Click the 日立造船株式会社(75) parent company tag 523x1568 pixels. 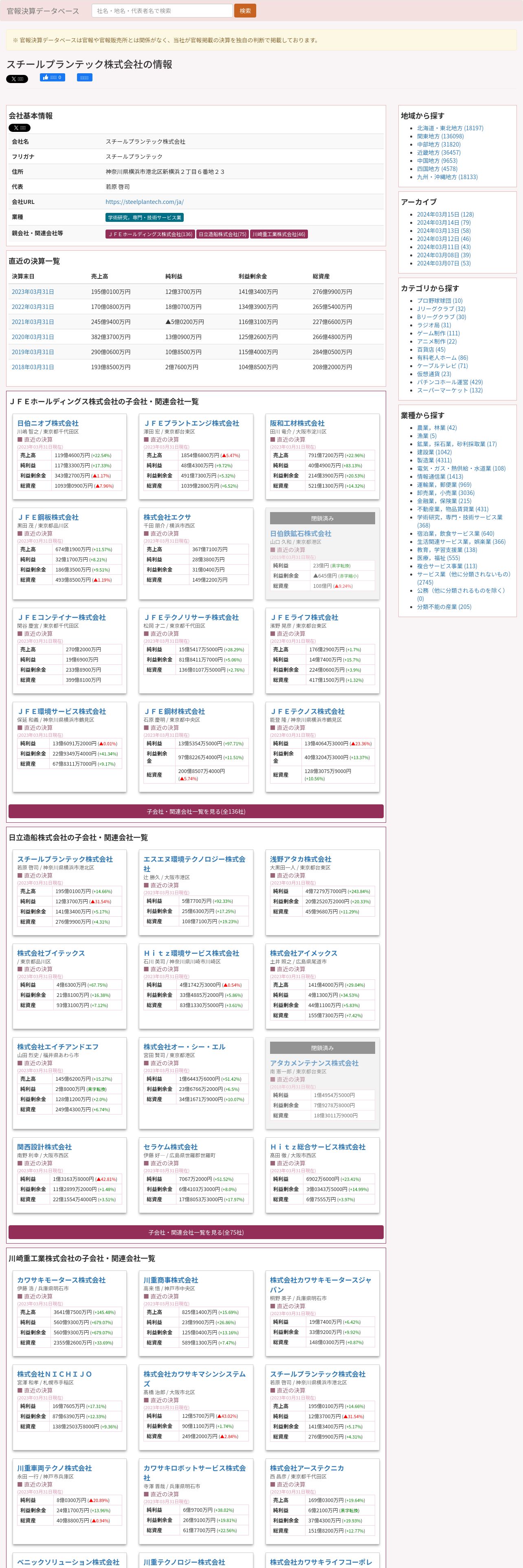pos(222,234)
